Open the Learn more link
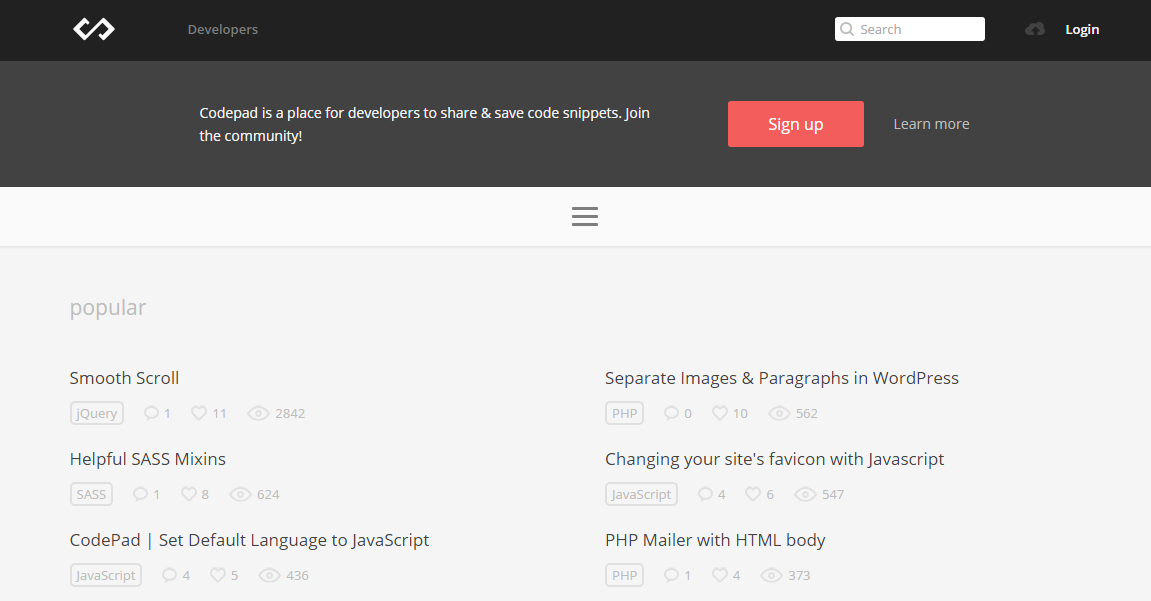 pyautogui.click(x=931, y=124)
